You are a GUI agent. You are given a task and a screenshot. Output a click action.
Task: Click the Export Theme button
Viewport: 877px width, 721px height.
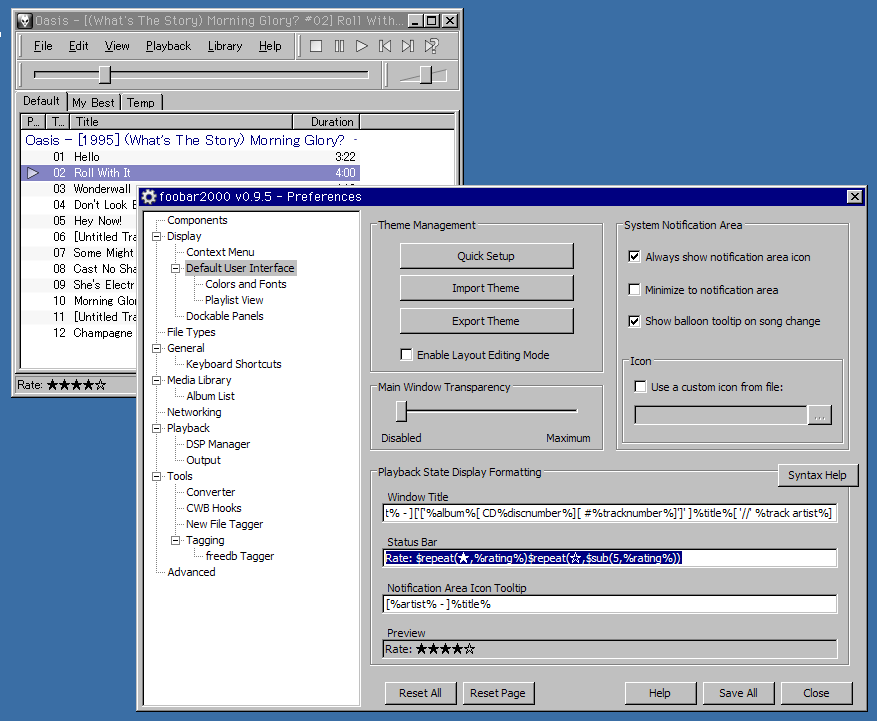tap(486, 321)
